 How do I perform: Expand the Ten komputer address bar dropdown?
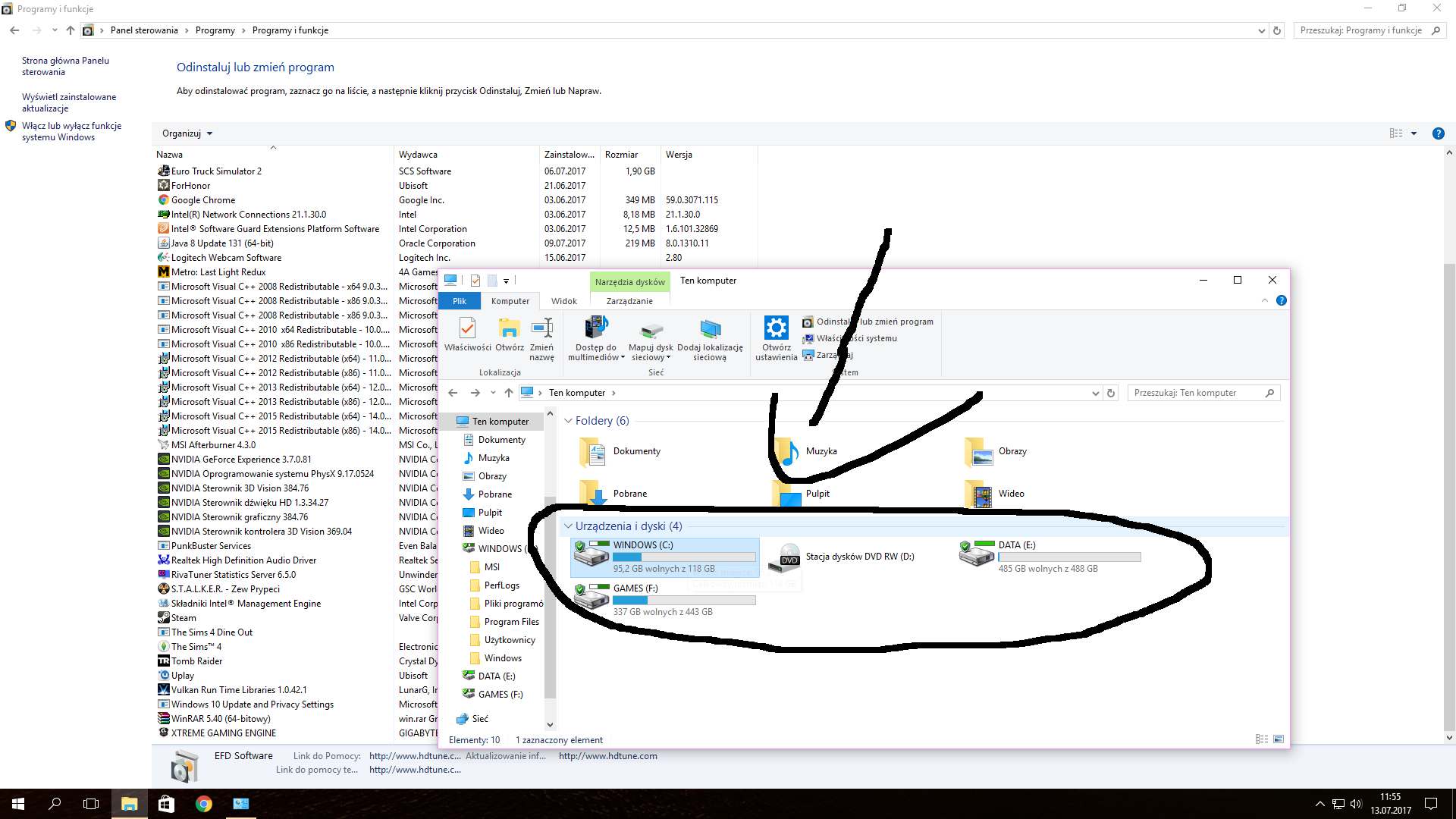click(1095, 393)
